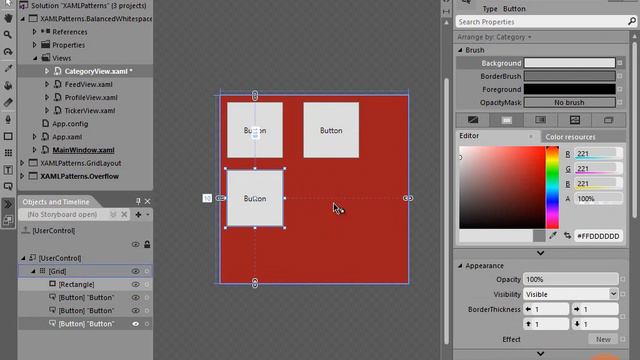Open FeedView.xaml file
Viewport: 640px width, 360px height.
coord(88,84)
